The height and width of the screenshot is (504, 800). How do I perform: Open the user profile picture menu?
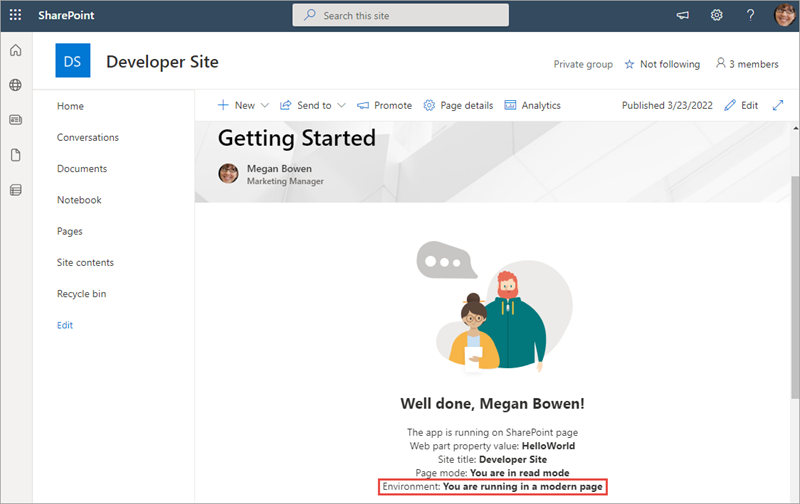click(785, 15)
